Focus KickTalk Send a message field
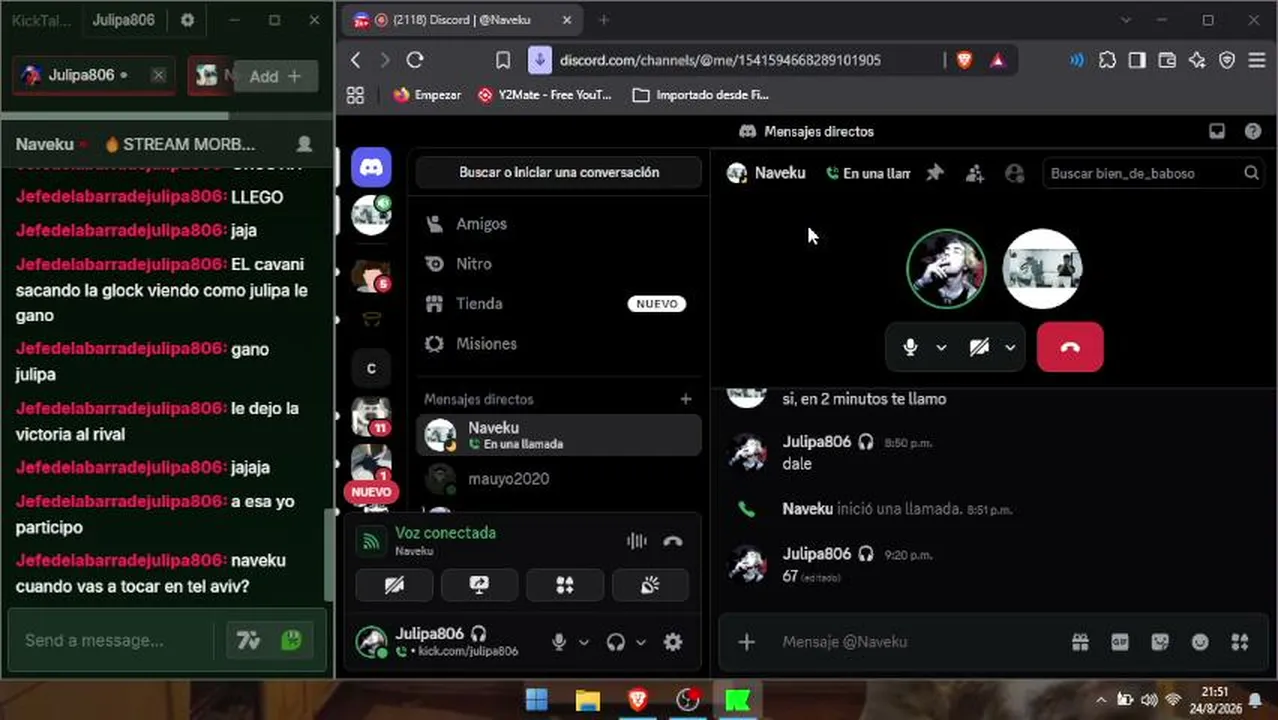This screenshot has width=1278, height=720. (x=112, y=640)
